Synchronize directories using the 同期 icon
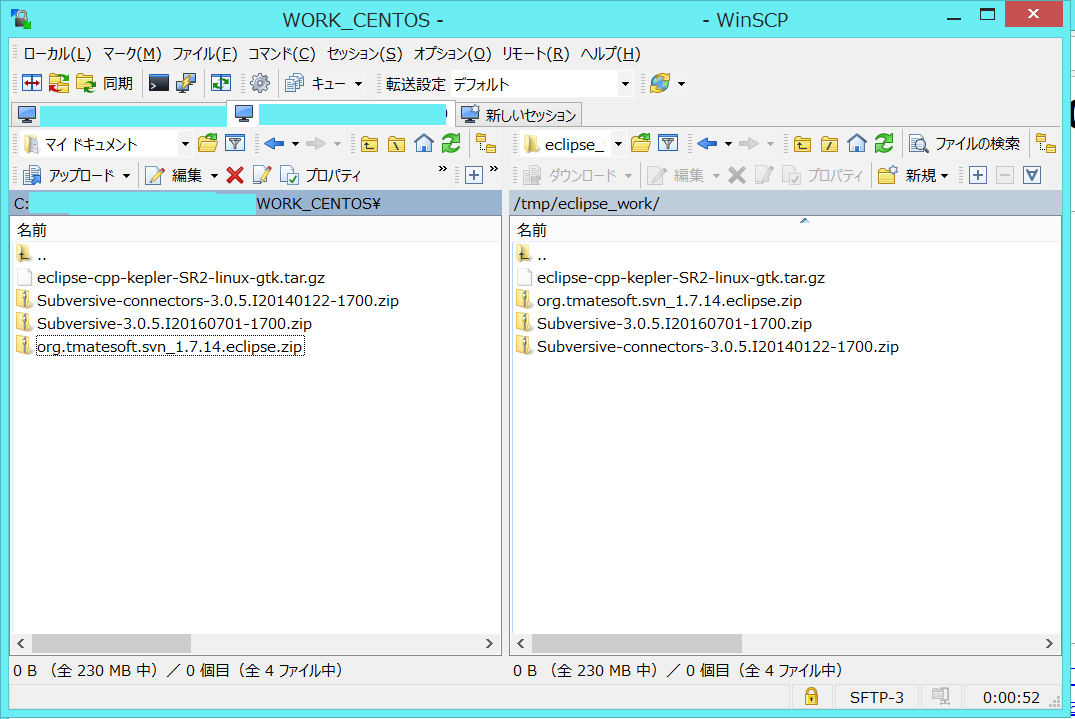The width and height of the screenshot is (1075, 719). coord(101,83)
